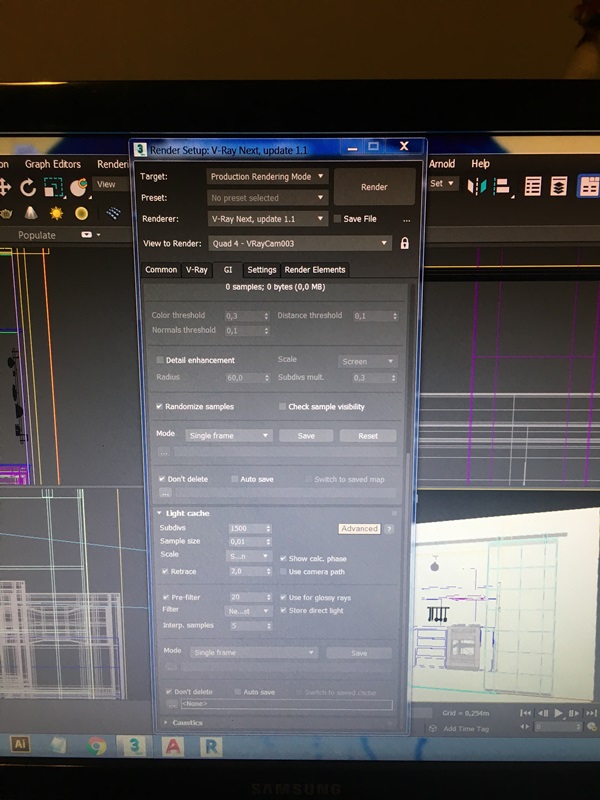Open AutoCAD from taskbar
The width and height of the screenshot is (600, 800).
point(173,747)
